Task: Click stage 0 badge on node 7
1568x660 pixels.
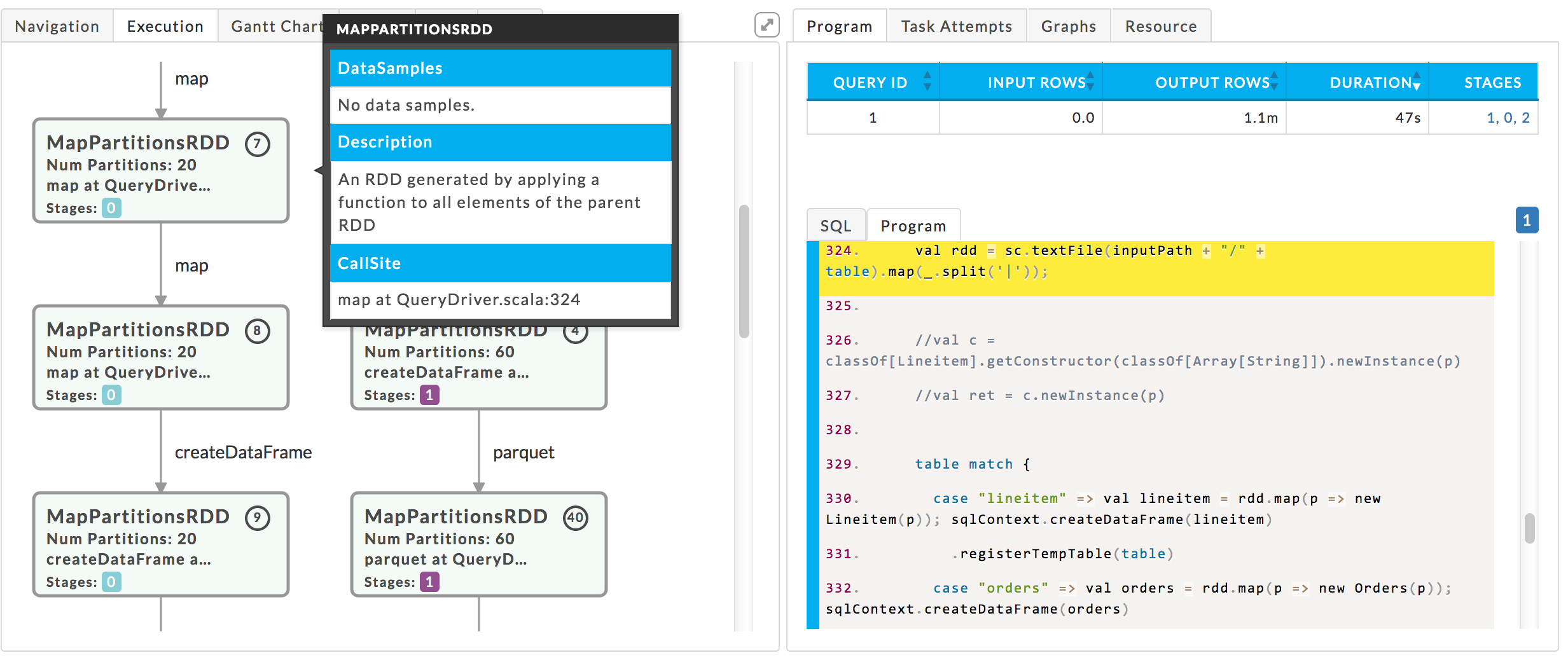Action: pos(111,208)
